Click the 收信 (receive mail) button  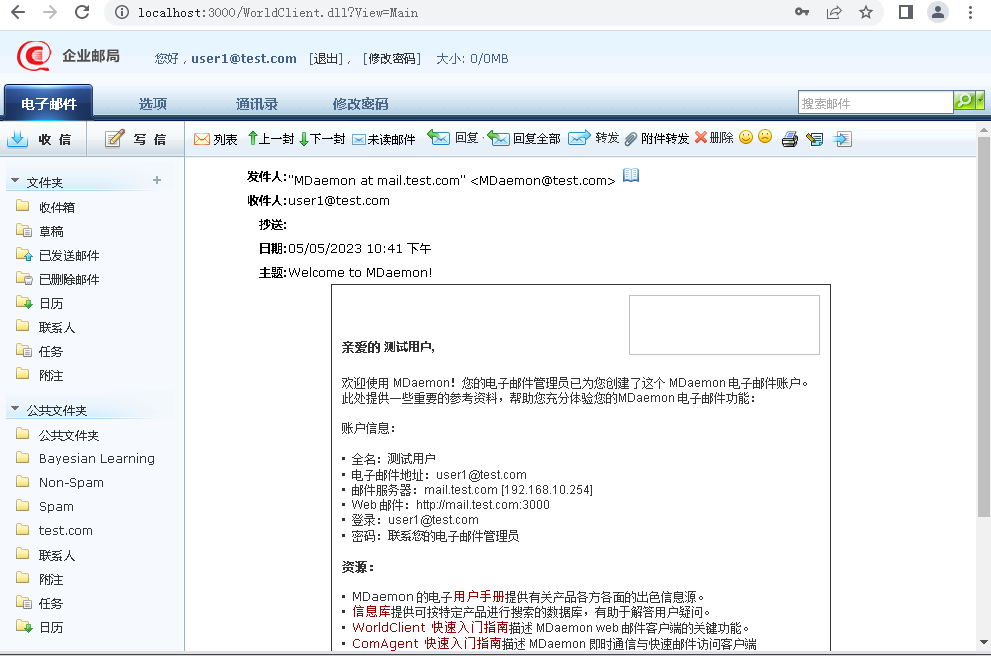[40, 139]
